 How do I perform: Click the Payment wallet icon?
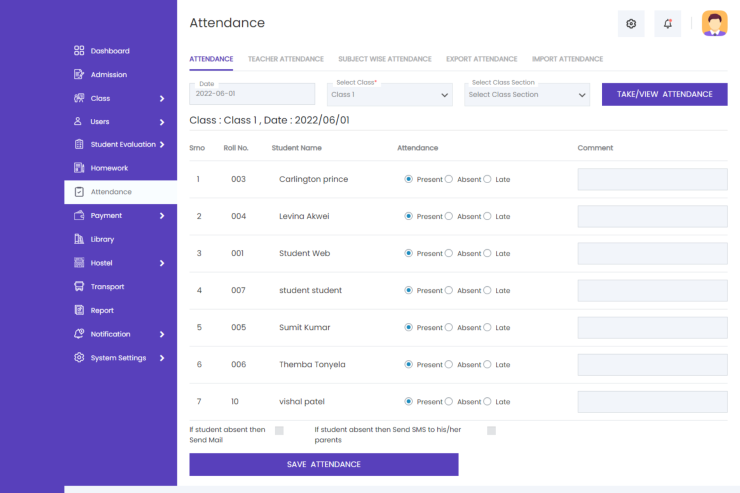(x=79, y=215)
